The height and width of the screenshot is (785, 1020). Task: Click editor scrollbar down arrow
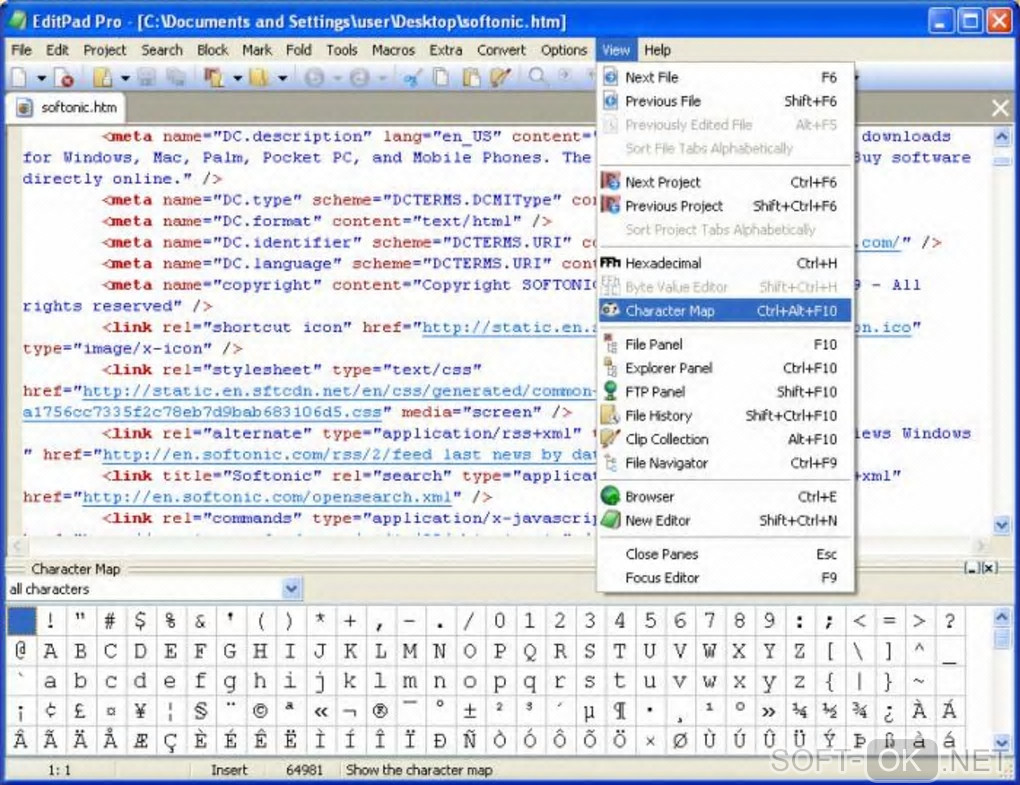pos(1002,524)
